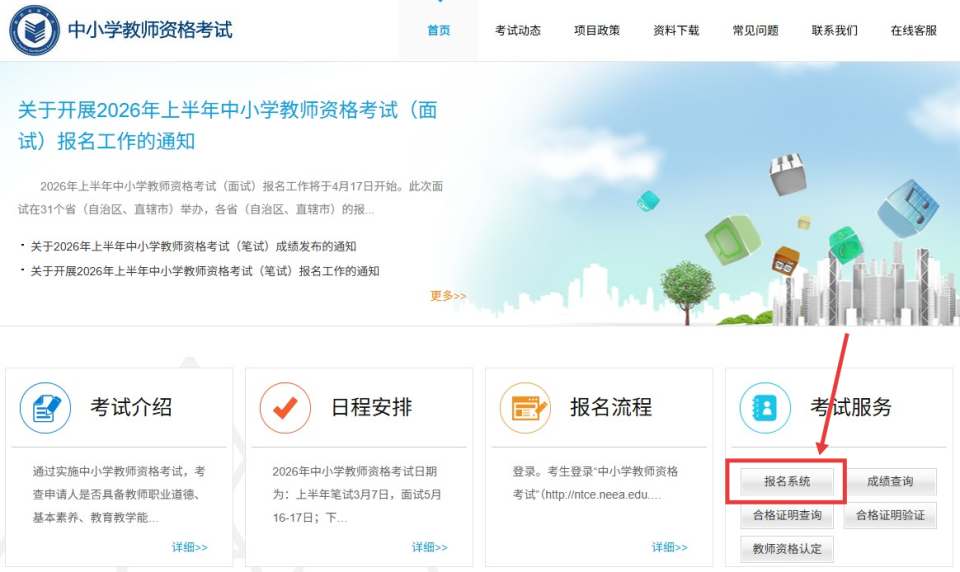Image resolution: width=960 pixels, height=572 pixels.
Task: Click the ntce.neea.edu registration text
Action: click(595, 483)
